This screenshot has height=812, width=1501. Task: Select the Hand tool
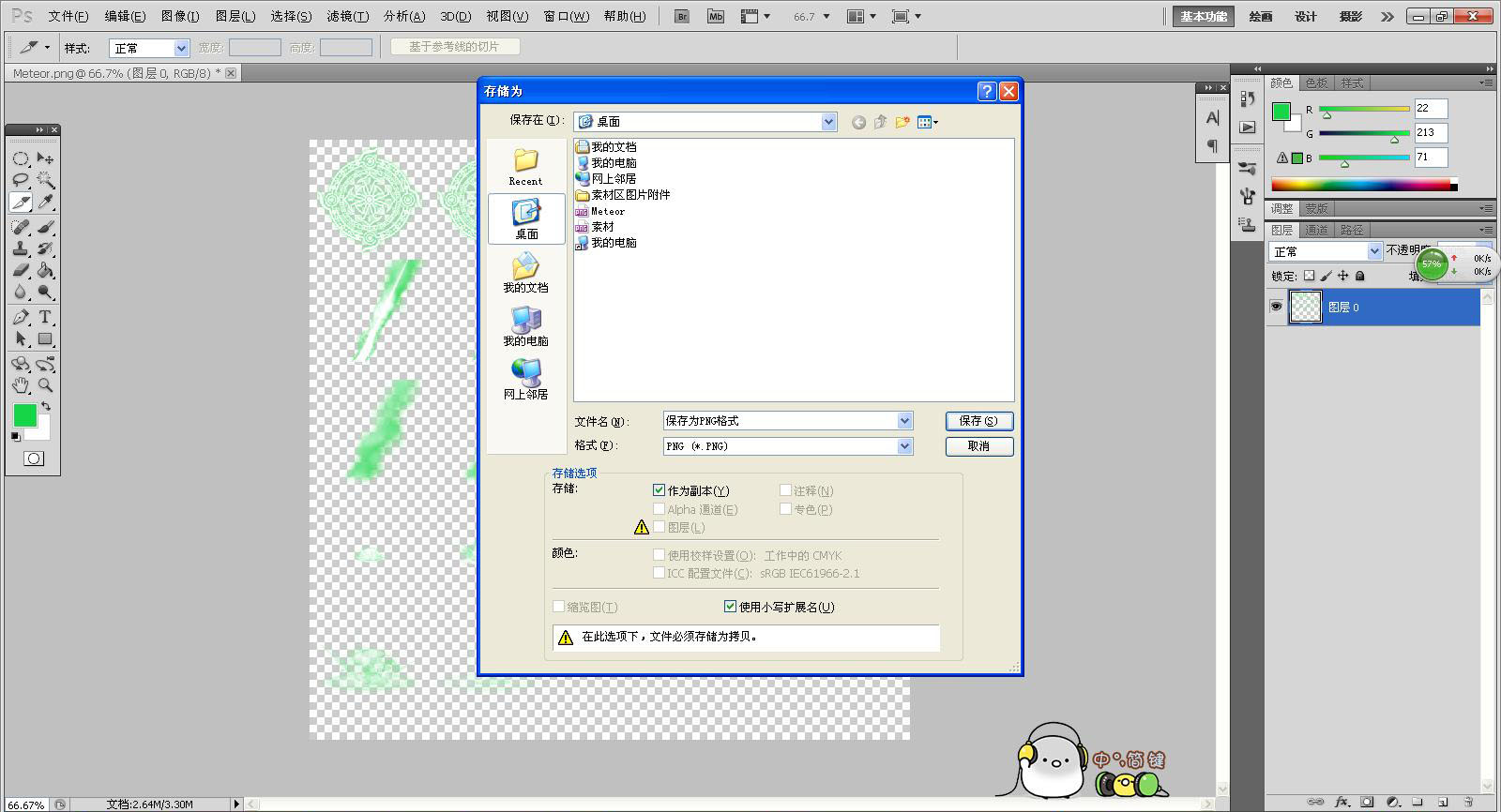pos(21,385)
